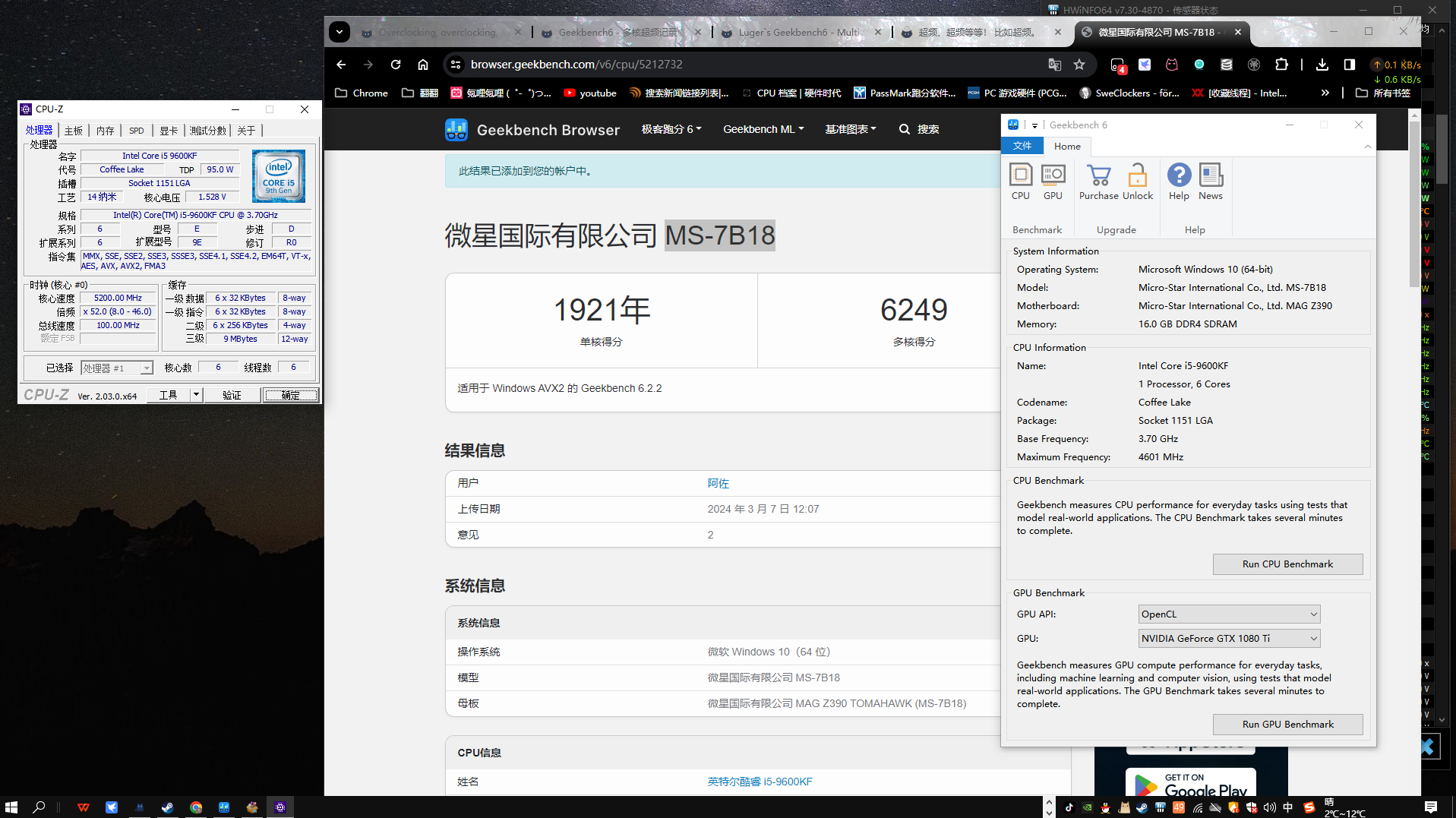Open user 阿佐 profile link
The image size is (1456, 818).
tap(718, 484)
